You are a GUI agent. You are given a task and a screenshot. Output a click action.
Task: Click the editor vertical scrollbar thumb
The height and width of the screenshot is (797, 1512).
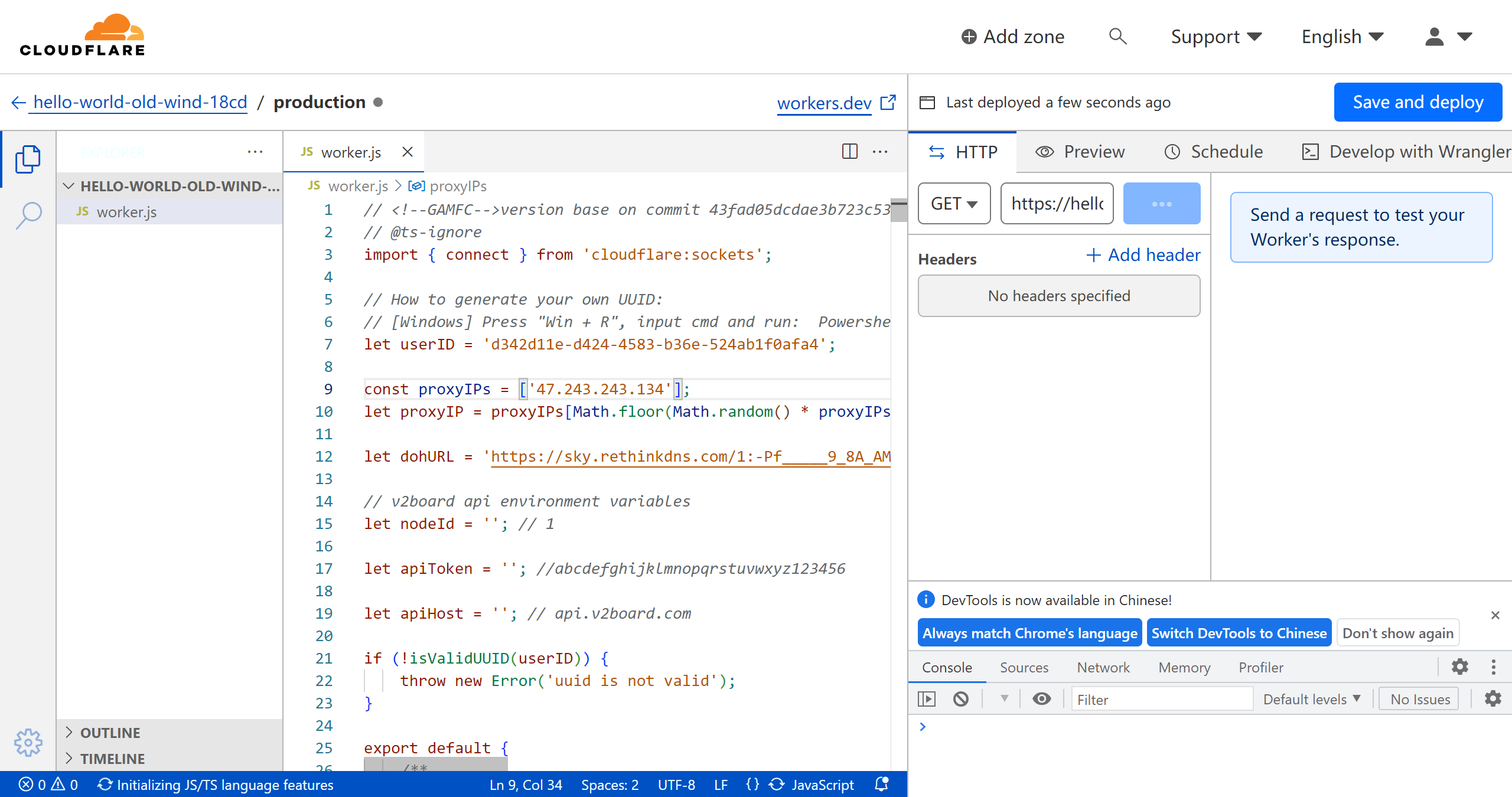pyautogui.click(x=898, y=211)
